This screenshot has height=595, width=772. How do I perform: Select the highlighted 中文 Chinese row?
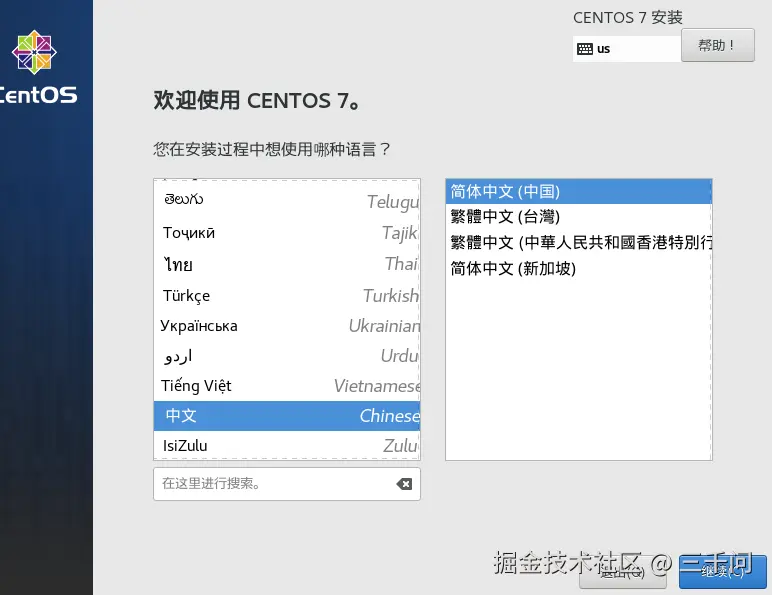pos(287,416)
